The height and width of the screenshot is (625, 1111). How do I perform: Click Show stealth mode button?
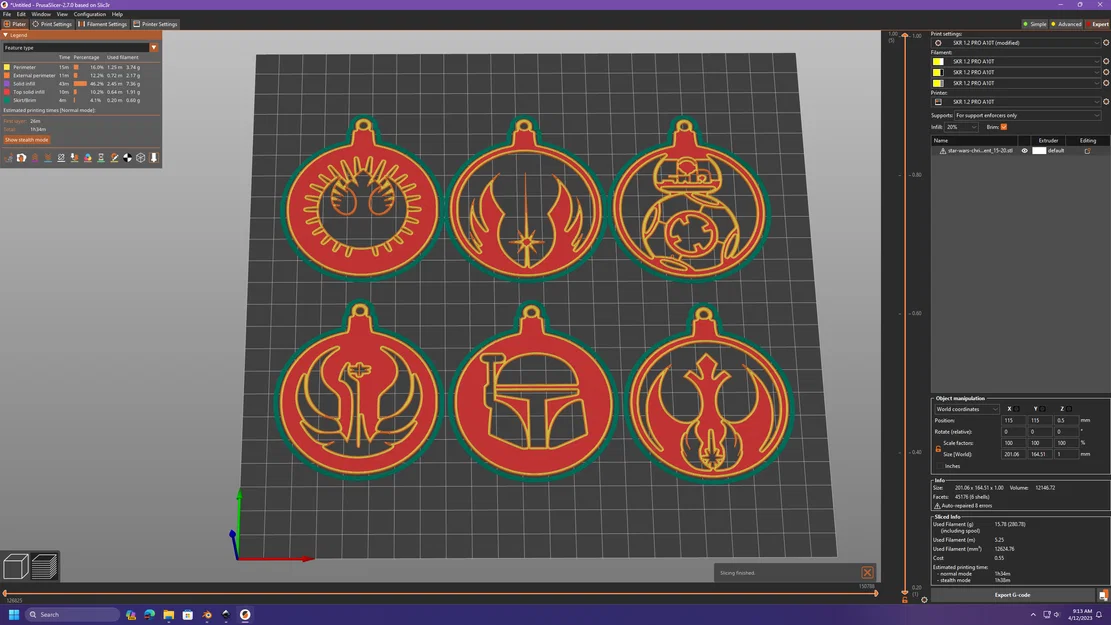pyautogui.click(x=27, y=140)
